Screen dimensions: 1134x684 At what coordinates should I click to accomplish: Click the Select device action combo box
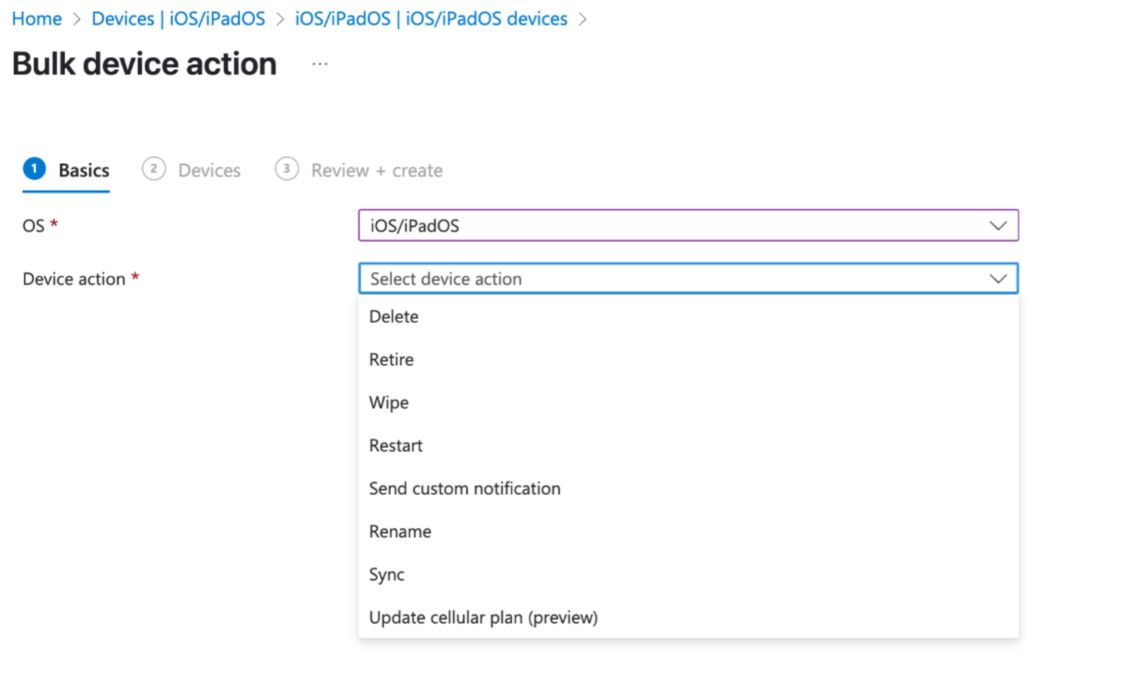(670, 279)
